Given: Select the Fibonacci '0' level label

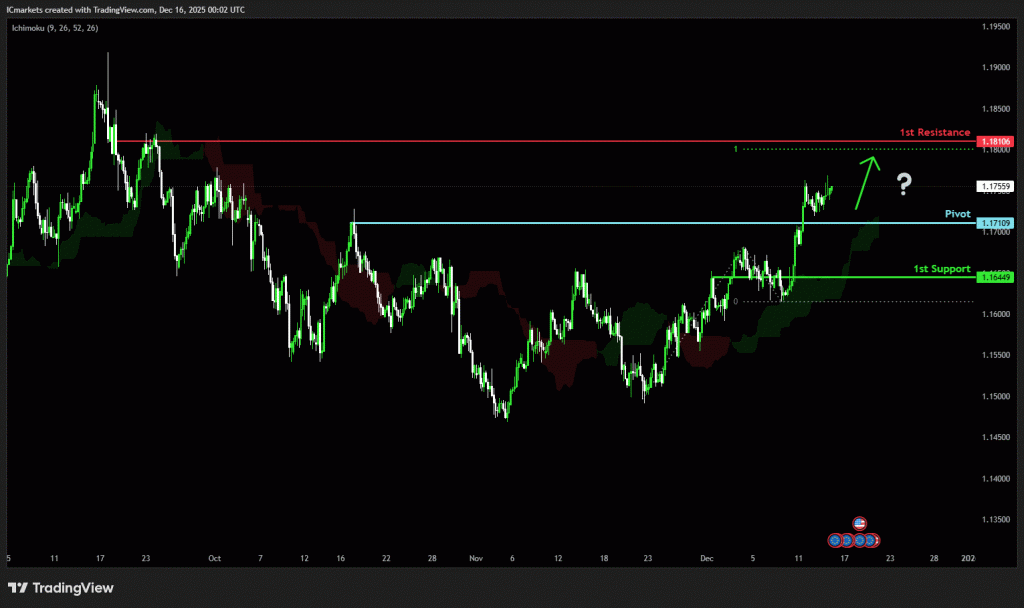Looking at the screenshot, I should coord(735,301).
